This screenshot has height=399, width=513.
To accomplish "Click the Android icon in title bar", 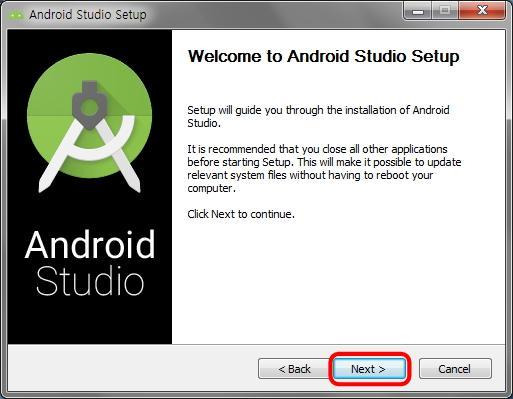I will pos(16,15).
